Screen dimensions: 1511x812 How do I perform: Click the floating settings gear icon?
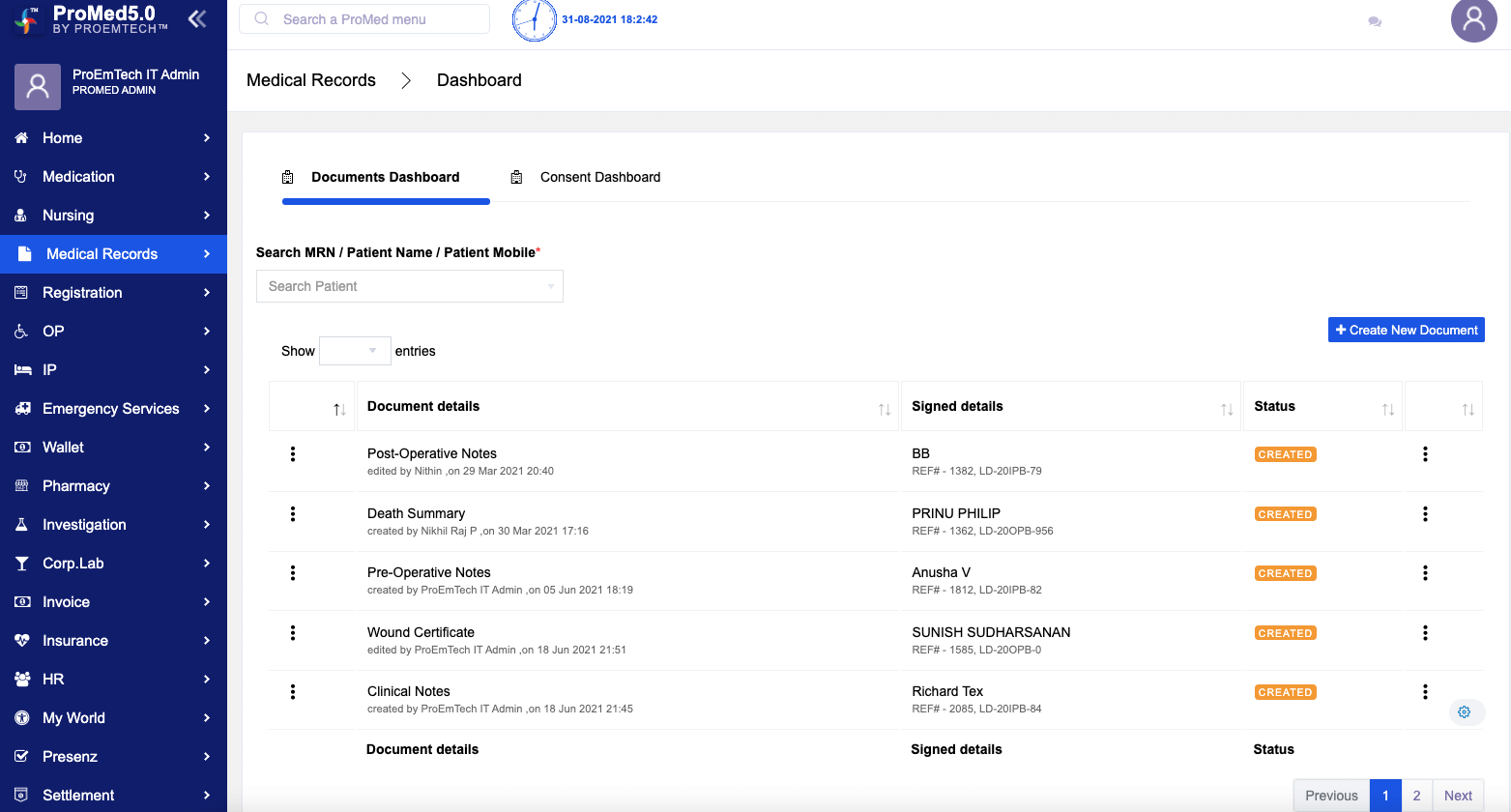coord(1464,712)
